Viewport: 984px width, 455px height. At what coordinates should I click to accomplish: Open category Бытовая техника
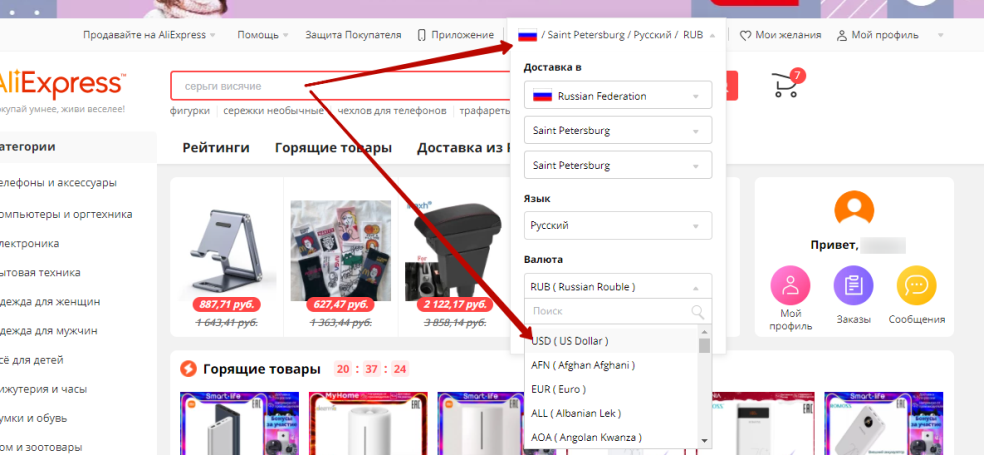(x=40, y=273)
